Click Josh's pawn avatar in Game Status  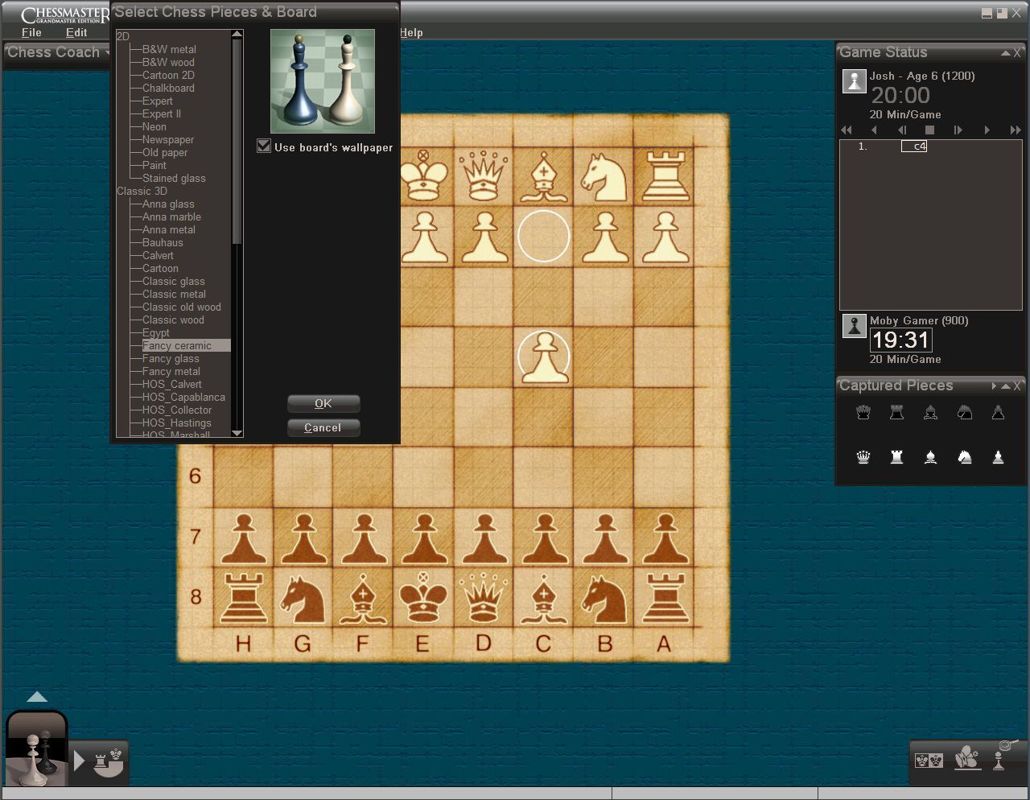pyautogui.click(x=853, y=82)
